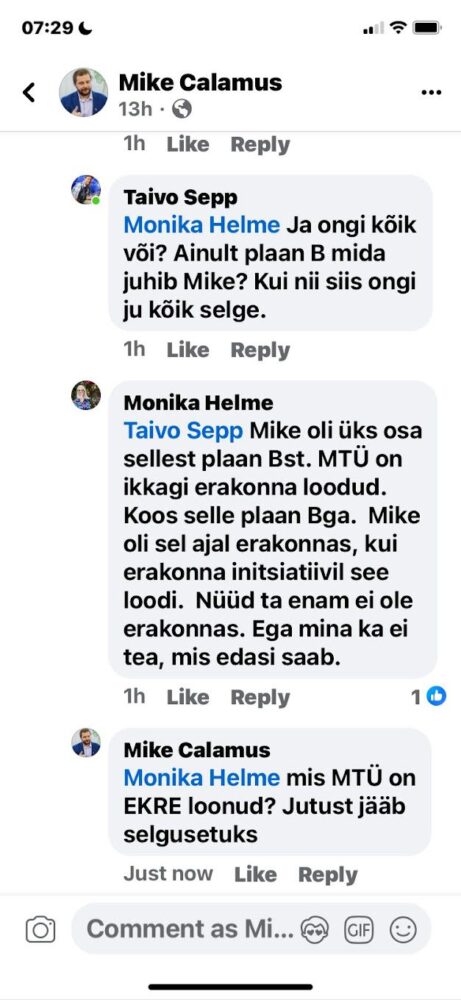Screen dimensions: 461x1000
Task: Like Mike Calamus's just now comment
Action: pos(255,874)
